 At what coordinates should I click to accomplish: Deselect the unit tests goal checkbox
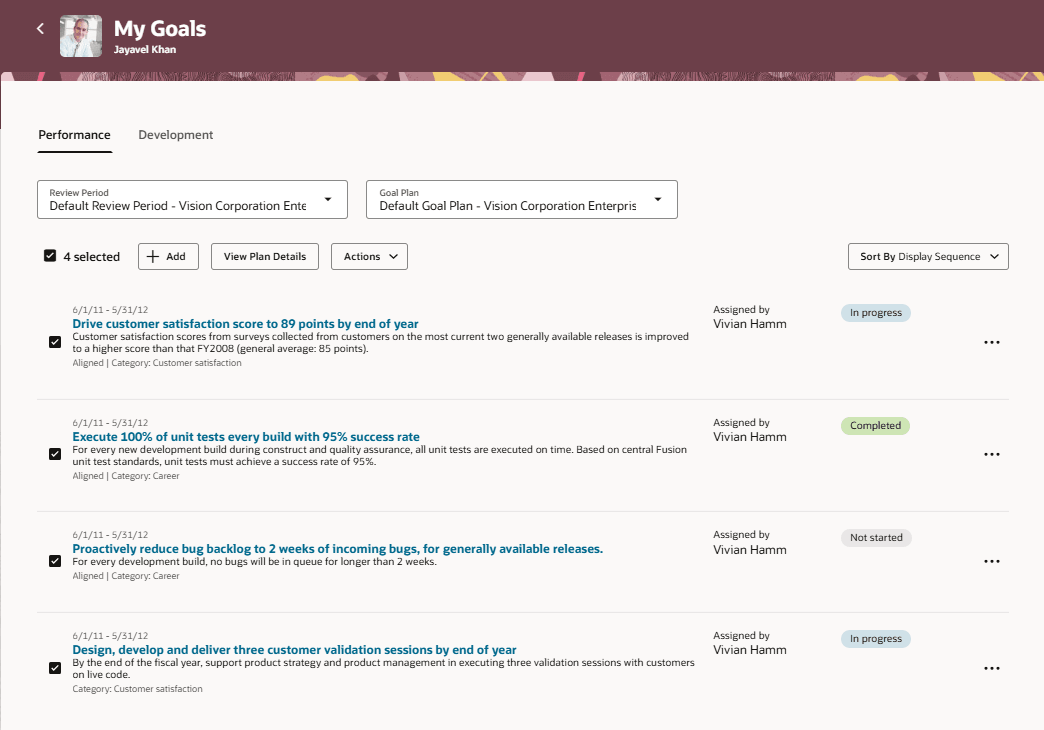(55, 454)
